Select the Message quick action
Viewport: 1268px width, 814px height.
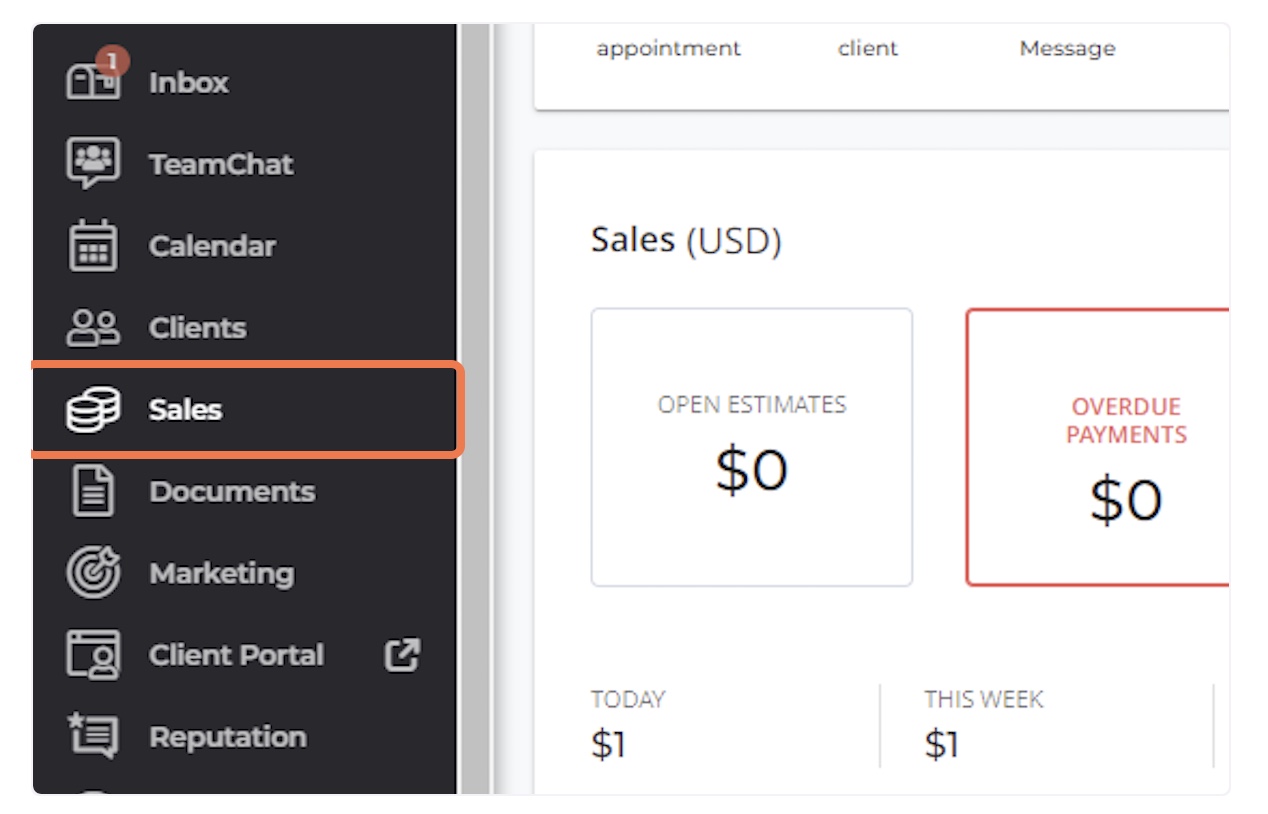point(1067,48)
